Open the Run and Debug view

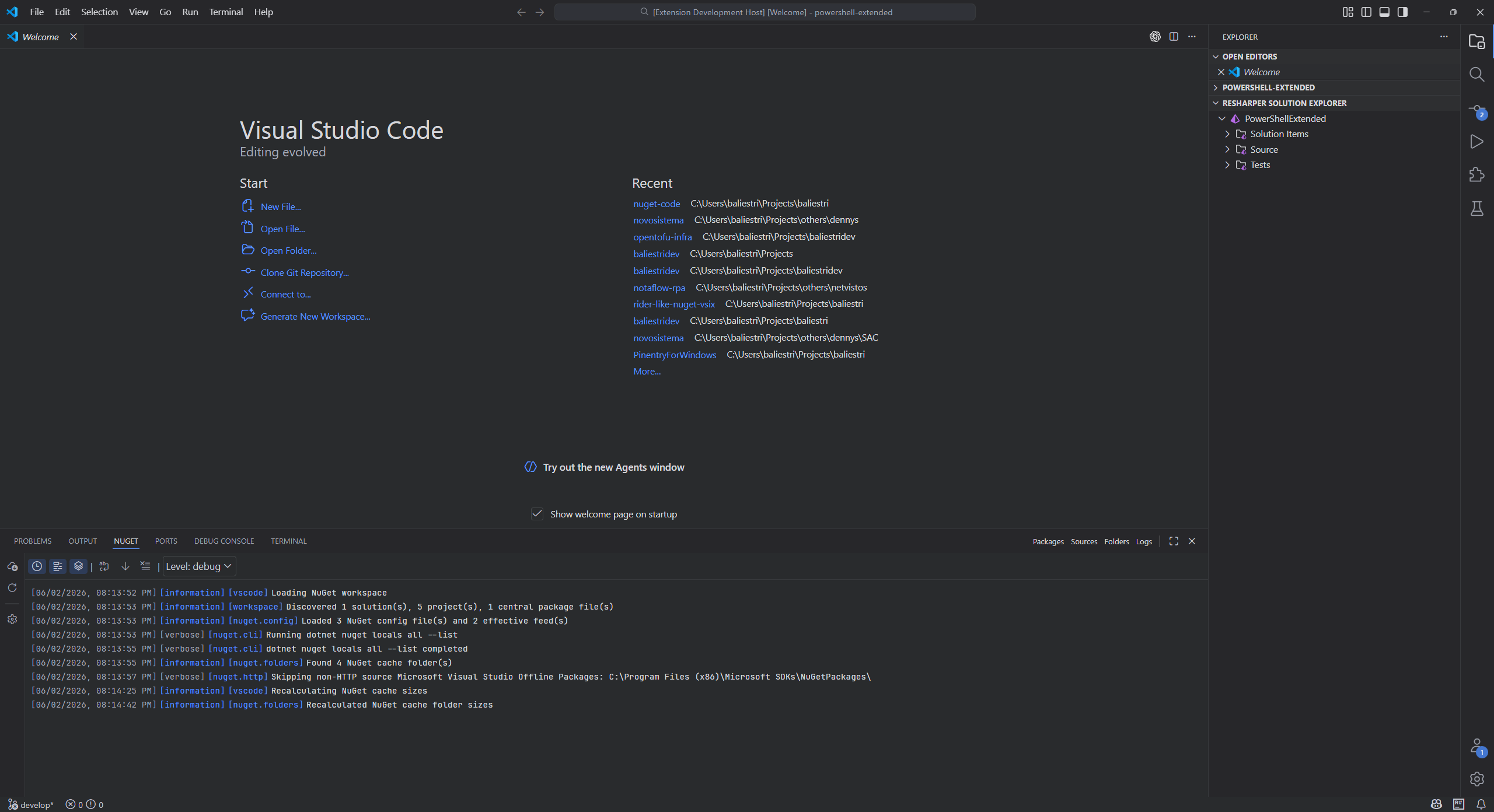1476,142
